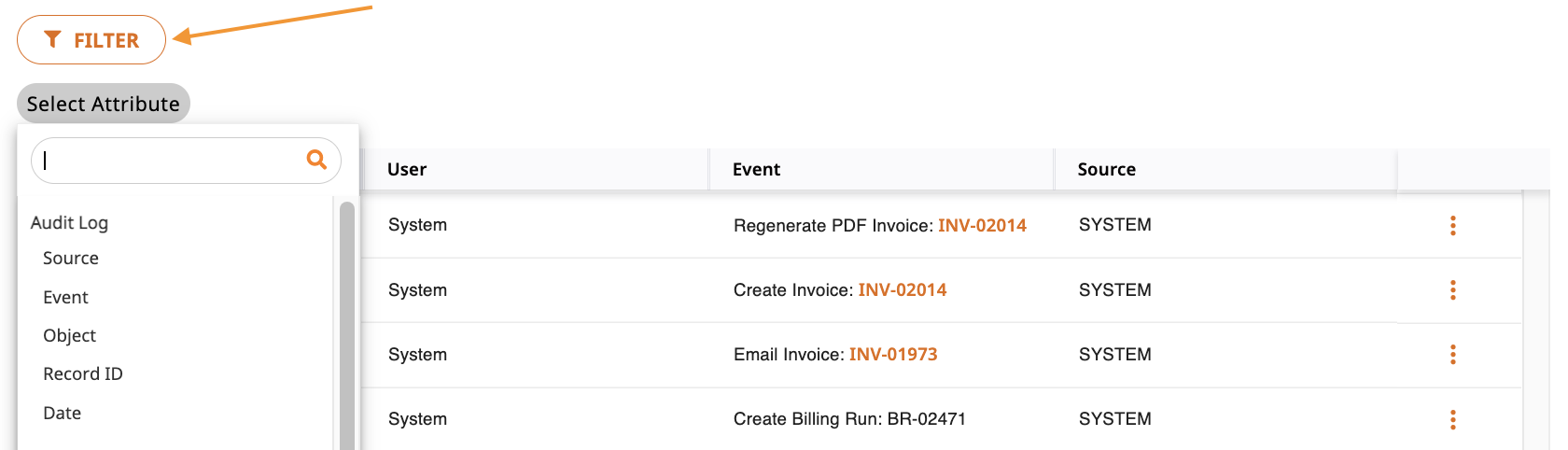Screen dimensions: 1568x450
Task: Click the attribute search text field
Action: pyautogui.click(x=186, y=161)
